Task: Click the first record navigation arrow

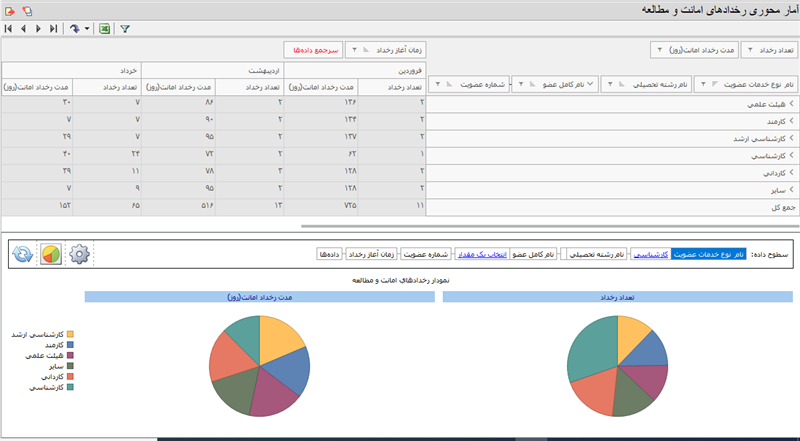Action: click(x=8, y=29)
